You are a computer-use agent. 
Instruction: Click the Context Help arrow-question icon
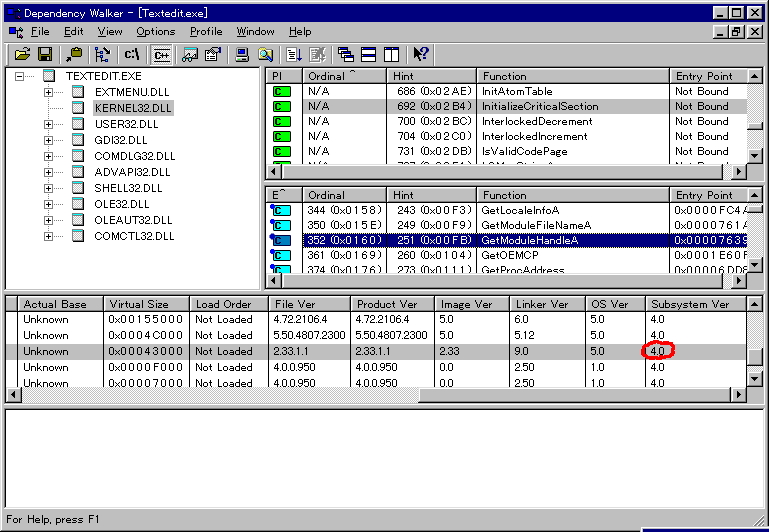[421, 54]
